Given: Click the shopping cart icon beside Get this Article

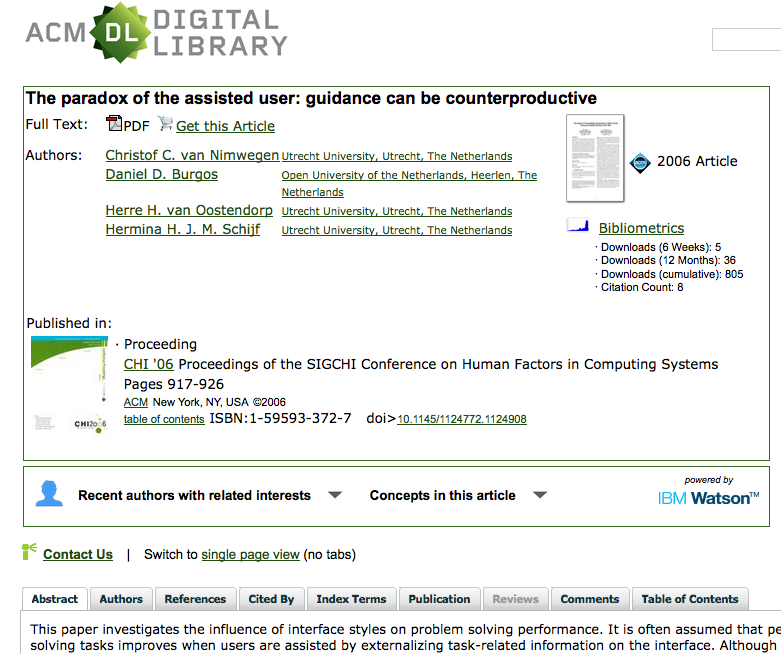Looking at the screenshot, I should click(x=165, y=125).
